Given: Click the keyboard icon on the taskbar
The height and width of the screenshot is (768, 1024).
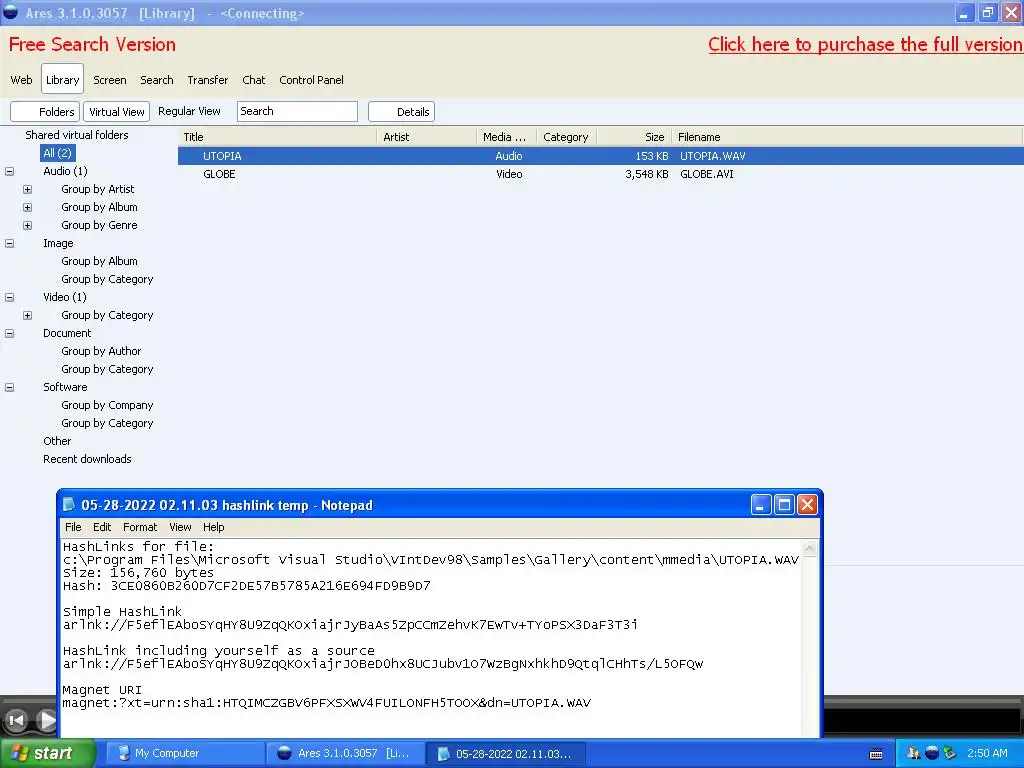Looking at the screenshot, I should 876,754.
